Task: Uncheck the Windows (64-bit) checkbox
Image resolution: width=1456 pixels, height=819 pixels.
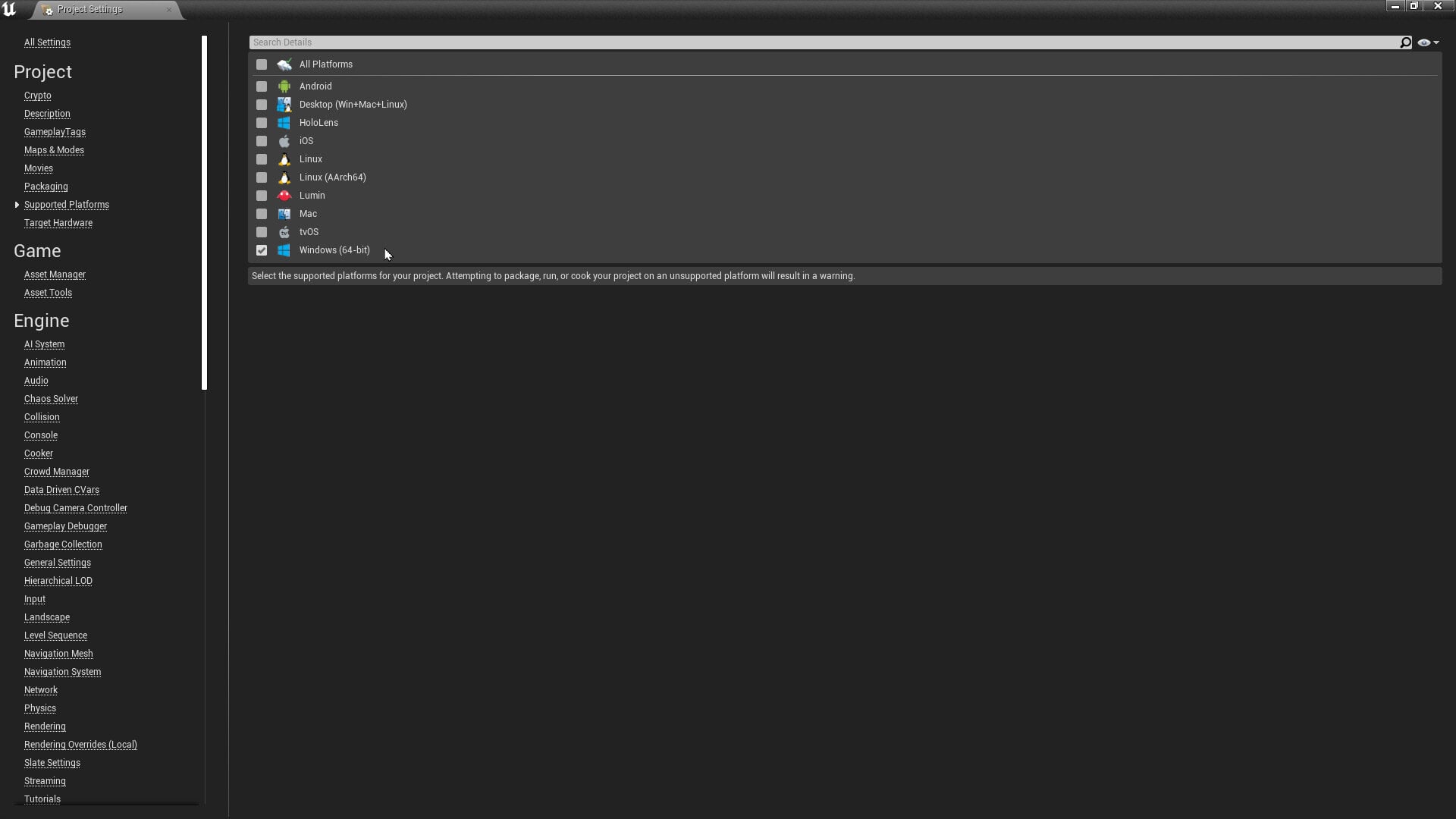Action: [x=262, y=250]
